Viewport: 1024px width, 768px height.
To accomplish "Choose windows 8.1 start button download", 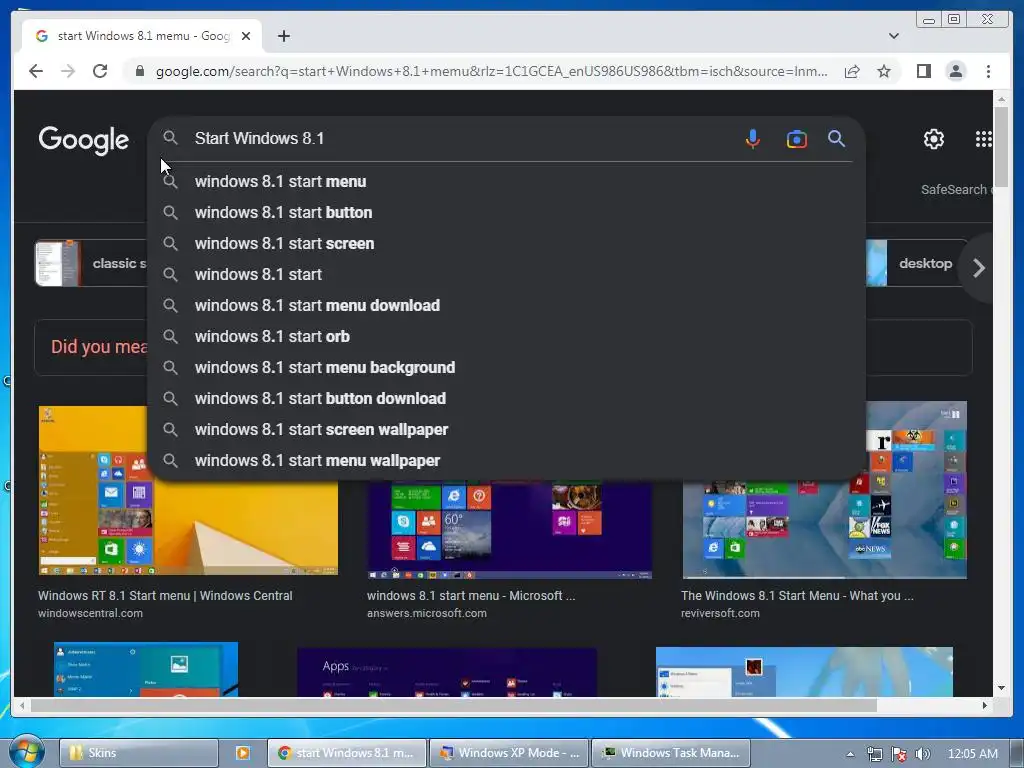I will [x=507, y=398].
